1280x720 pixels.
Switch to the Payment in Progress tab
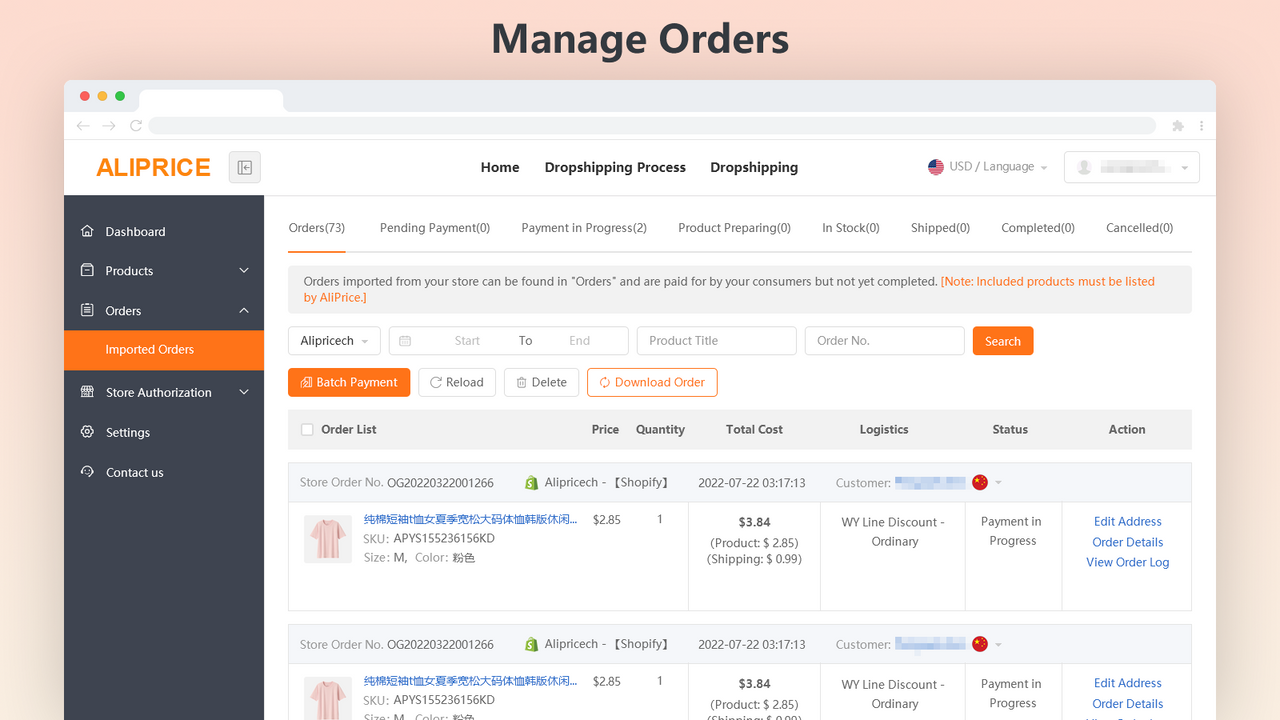[583, 227]
